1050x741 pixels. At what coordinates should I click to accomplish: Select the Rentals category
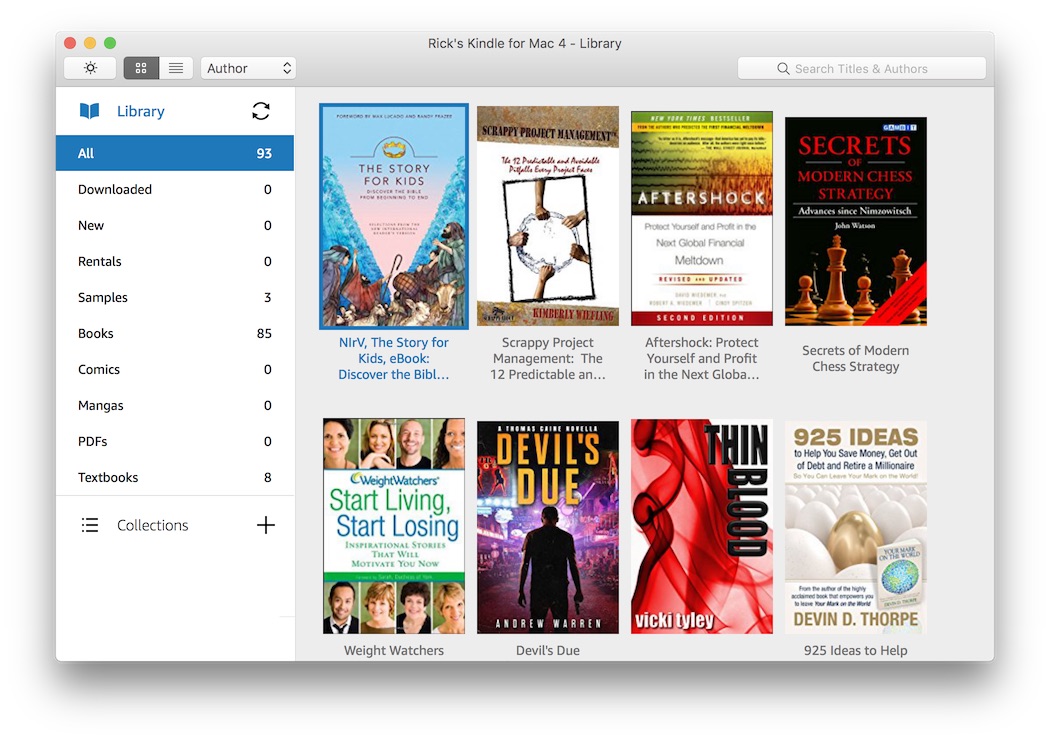(x=175, y=262)
